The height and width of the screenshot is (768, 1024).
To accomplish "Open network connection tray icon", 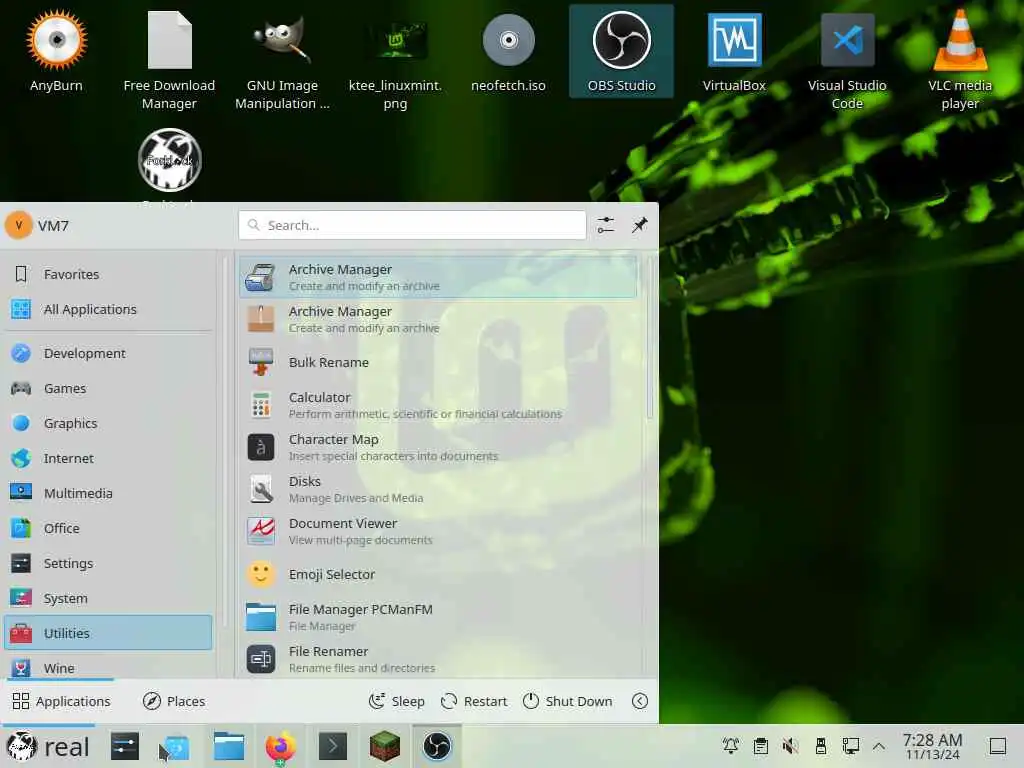I will click(x=850, y=746).
